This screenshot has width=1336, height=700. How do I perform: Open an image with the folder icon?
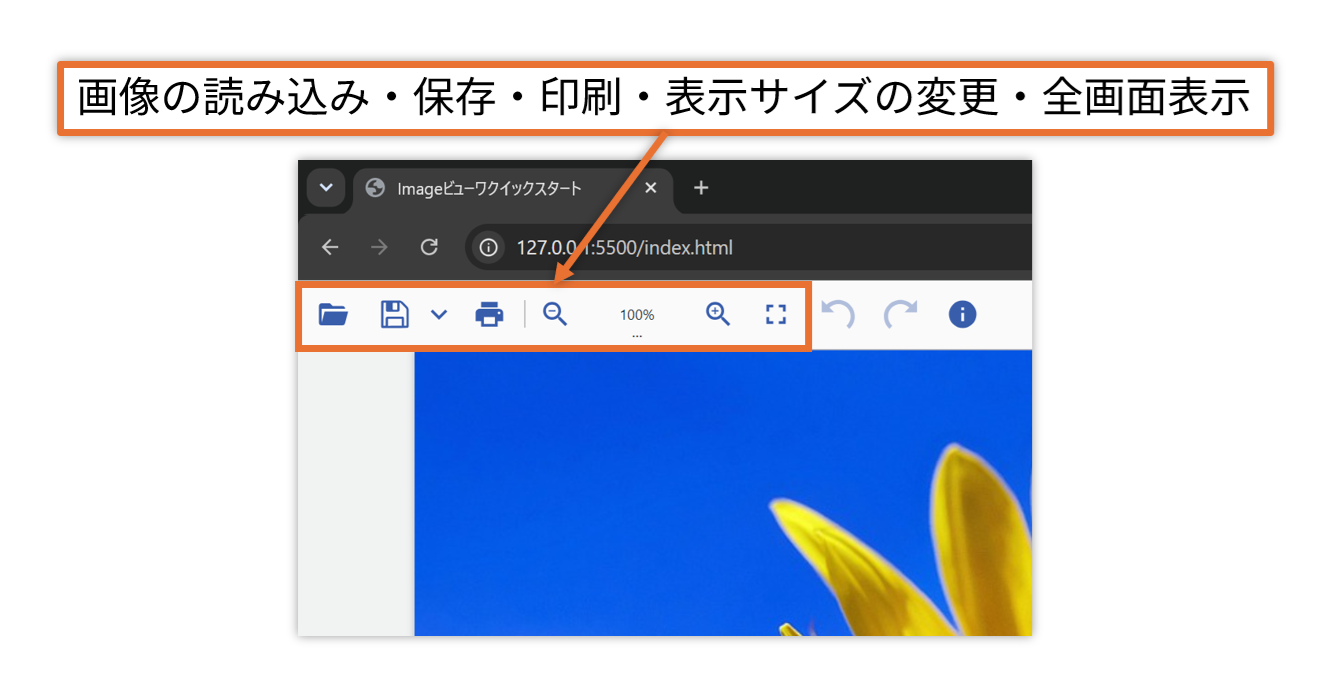[x=333, y=314]
